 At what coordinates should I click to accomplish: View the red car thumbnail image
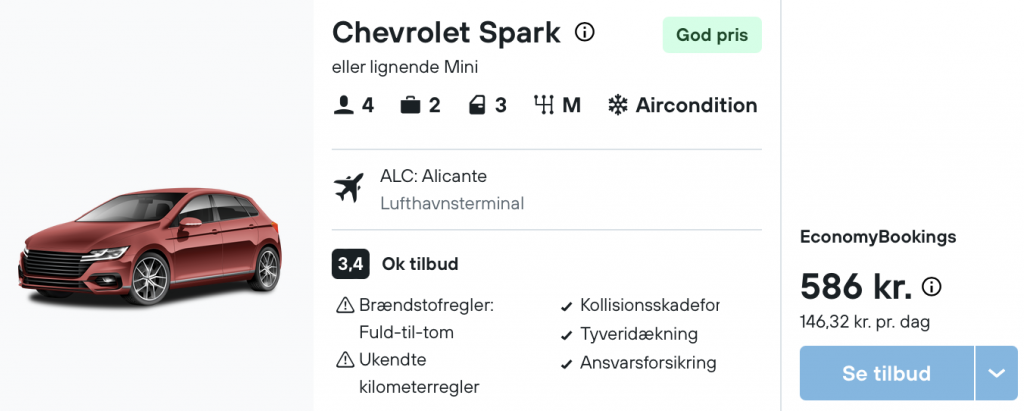150,246
